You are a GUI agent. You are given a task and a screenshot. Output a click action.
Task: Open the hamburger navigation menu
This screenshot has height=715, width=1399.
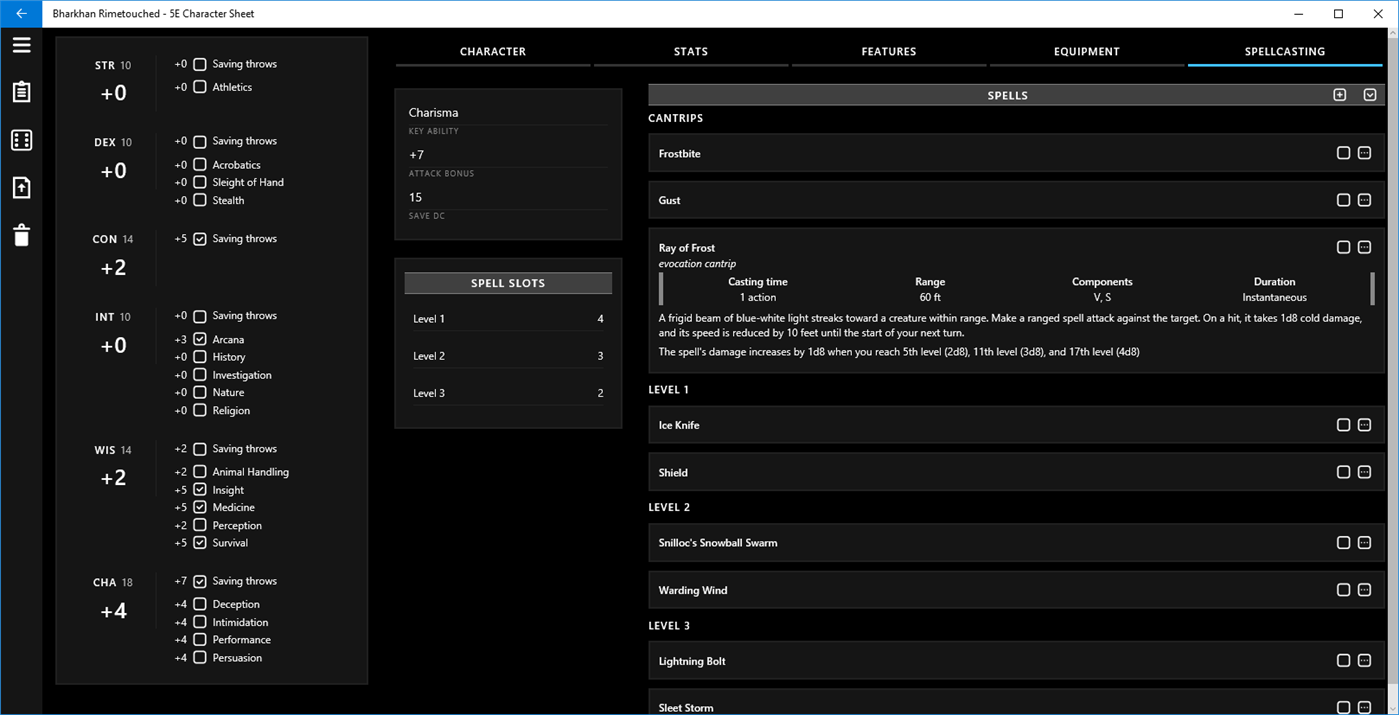click(x=21, y=44)
